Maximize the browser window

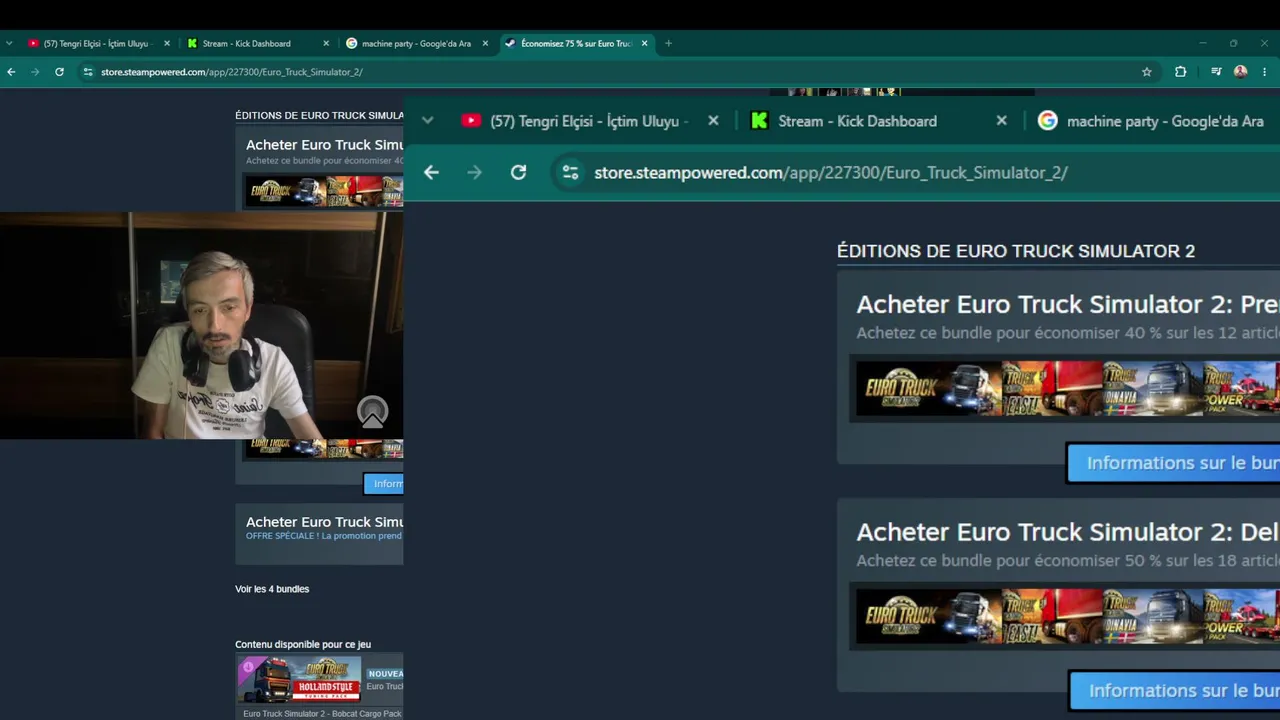coord(1234,43)
